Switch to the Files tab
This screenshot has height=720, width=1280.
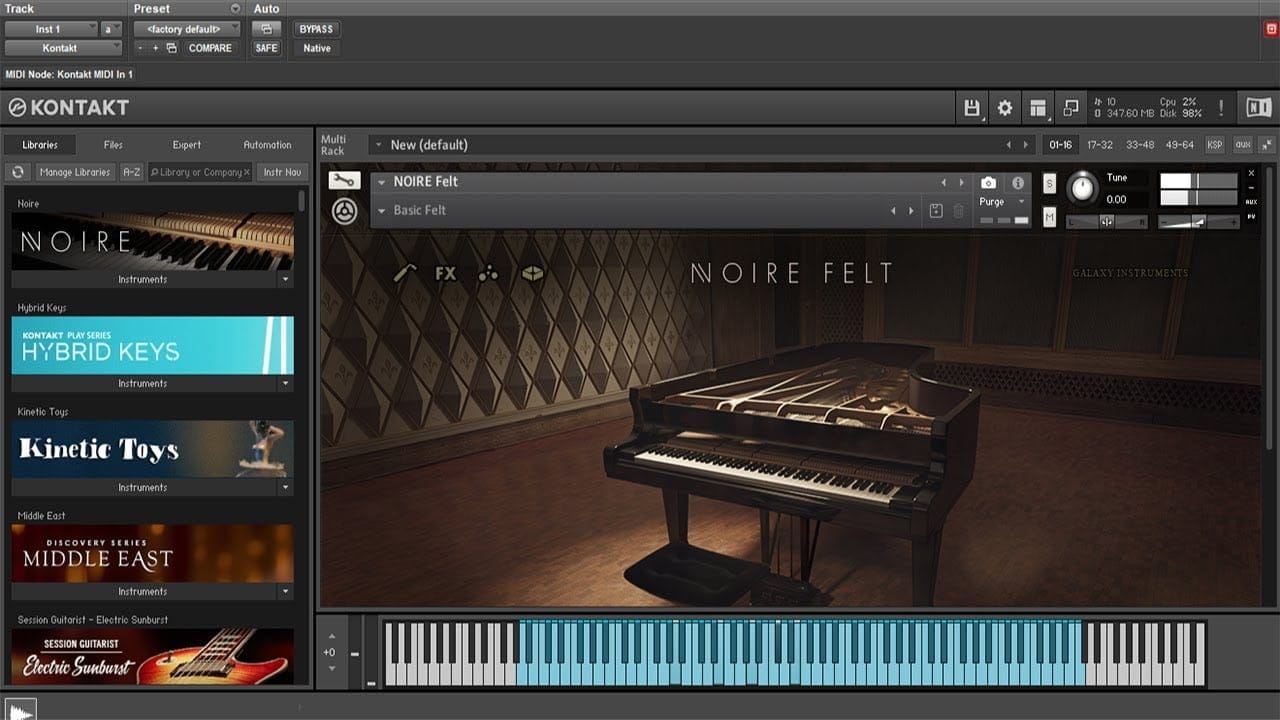click(x=113, y=145)
